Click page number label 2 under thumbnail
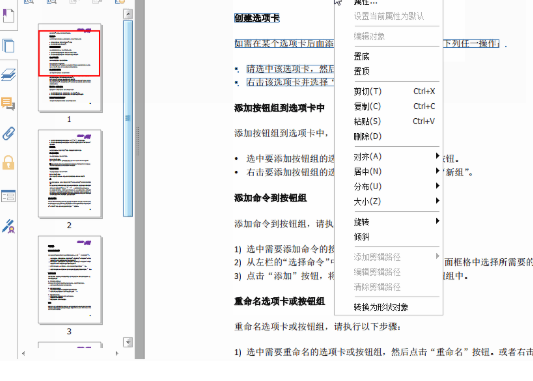 pos(69,225)
